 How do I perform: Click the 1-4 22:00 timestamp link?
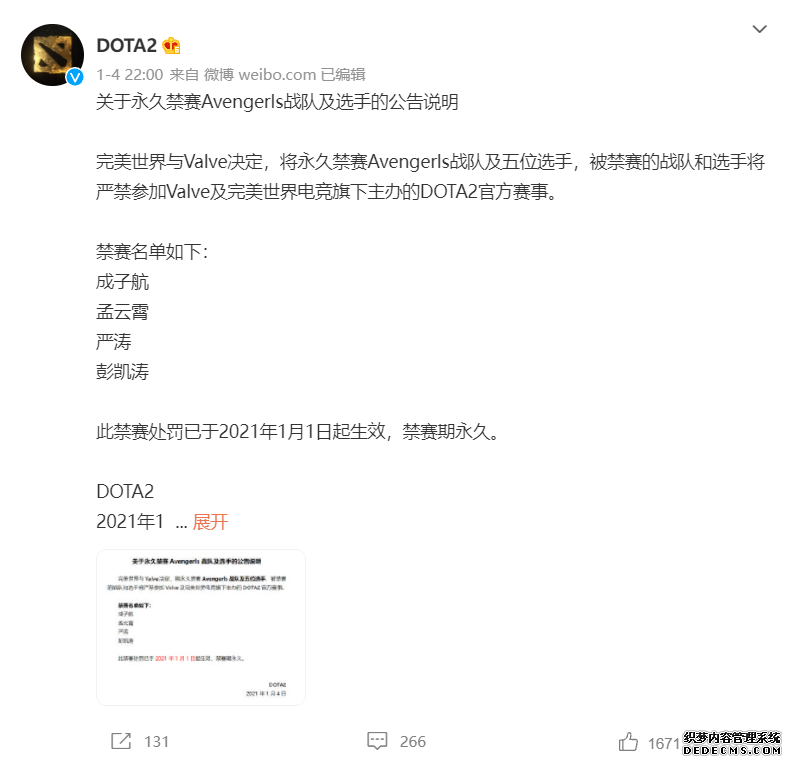[130, 75]
